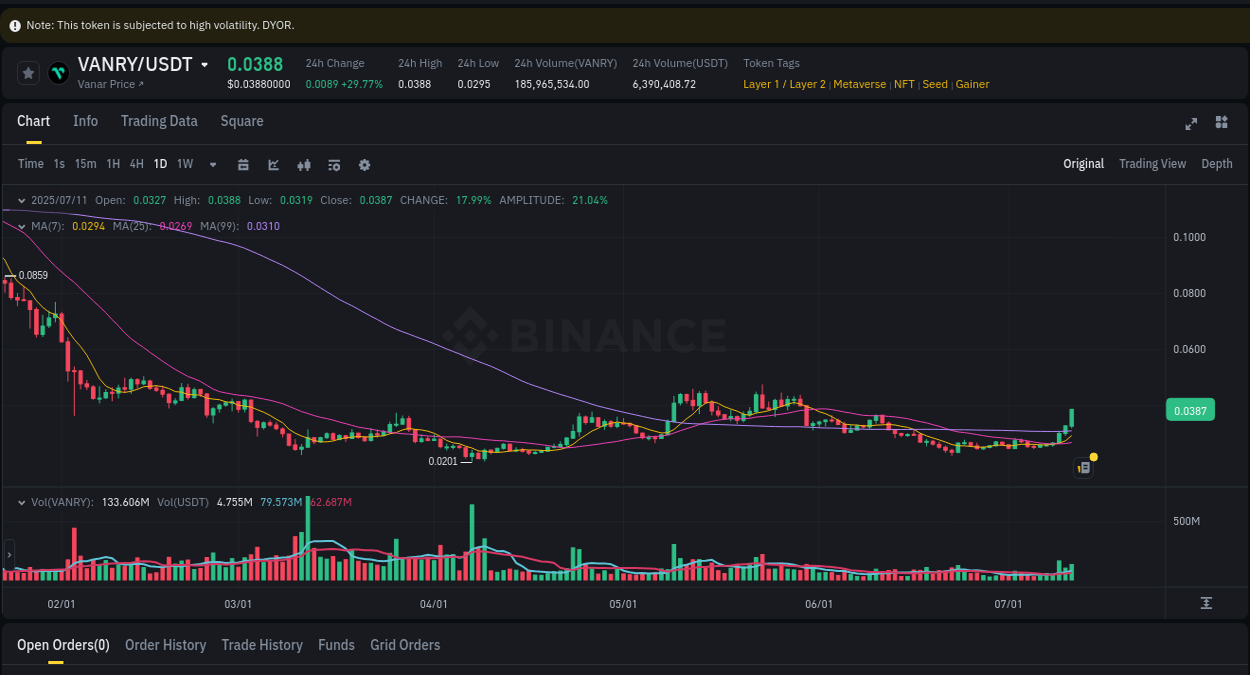1250x675 pixels.
Task: Open the indicator settings list icon
Action: point(334,164)
